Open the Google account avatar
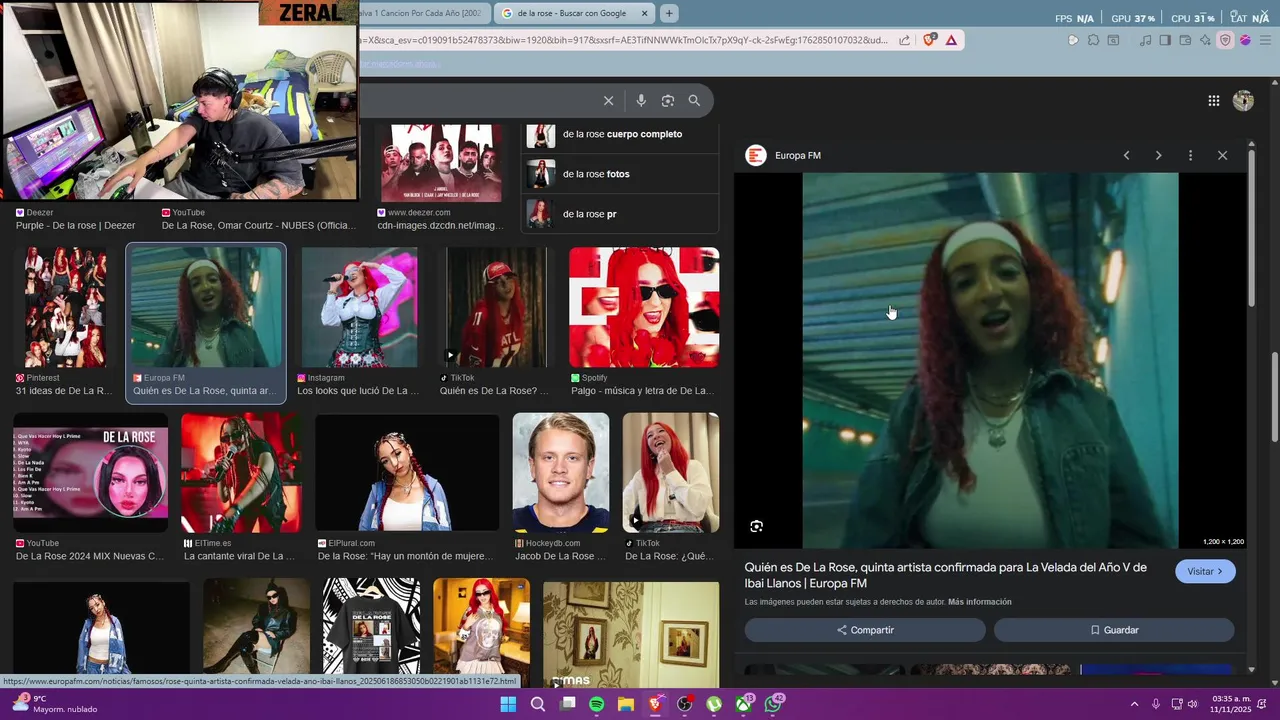The height and width of the screenshot is (720, 1280). [x=1243, y=101]
